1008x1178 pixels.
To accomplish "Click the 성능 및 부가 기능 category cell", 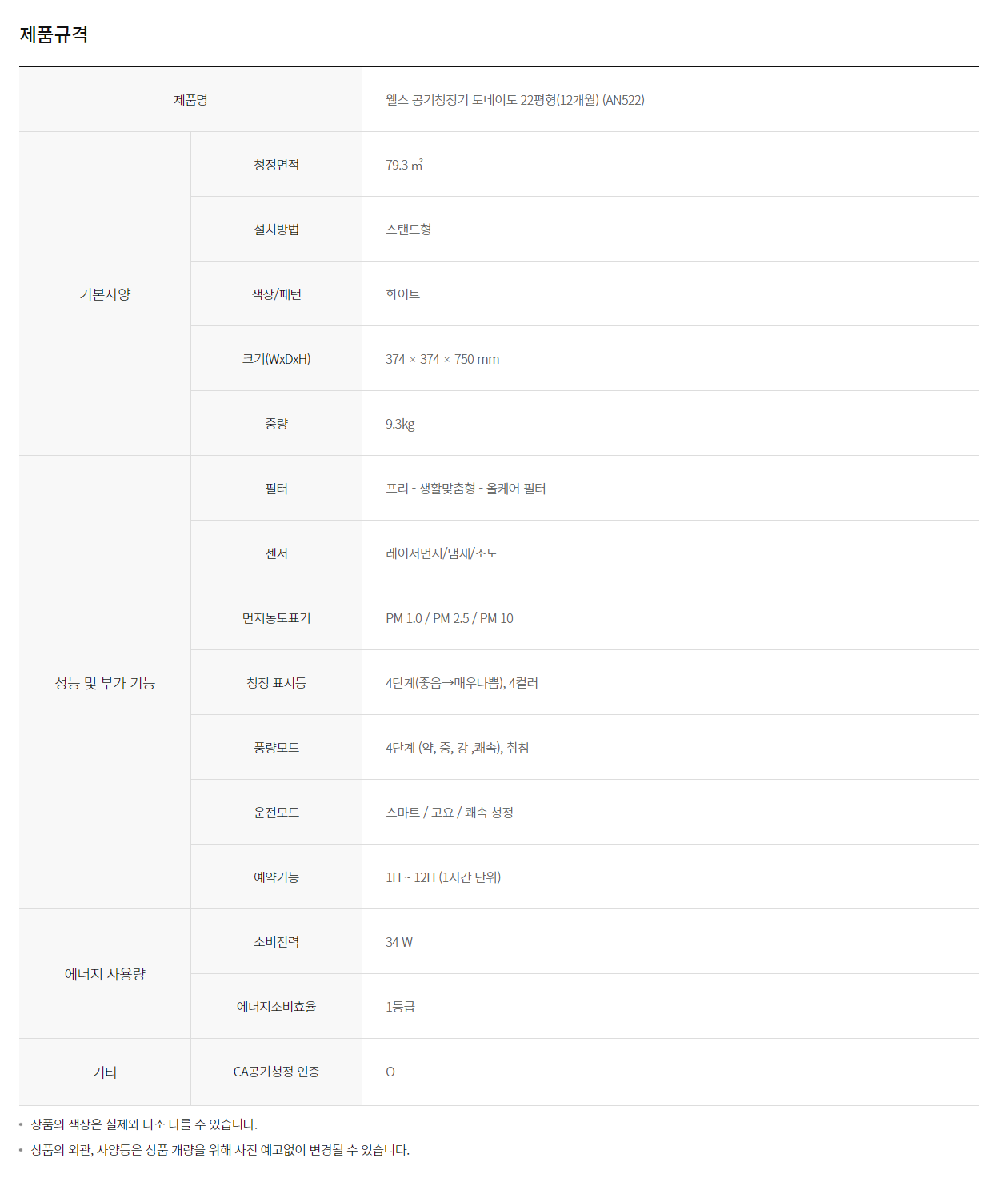I will 105,683.
